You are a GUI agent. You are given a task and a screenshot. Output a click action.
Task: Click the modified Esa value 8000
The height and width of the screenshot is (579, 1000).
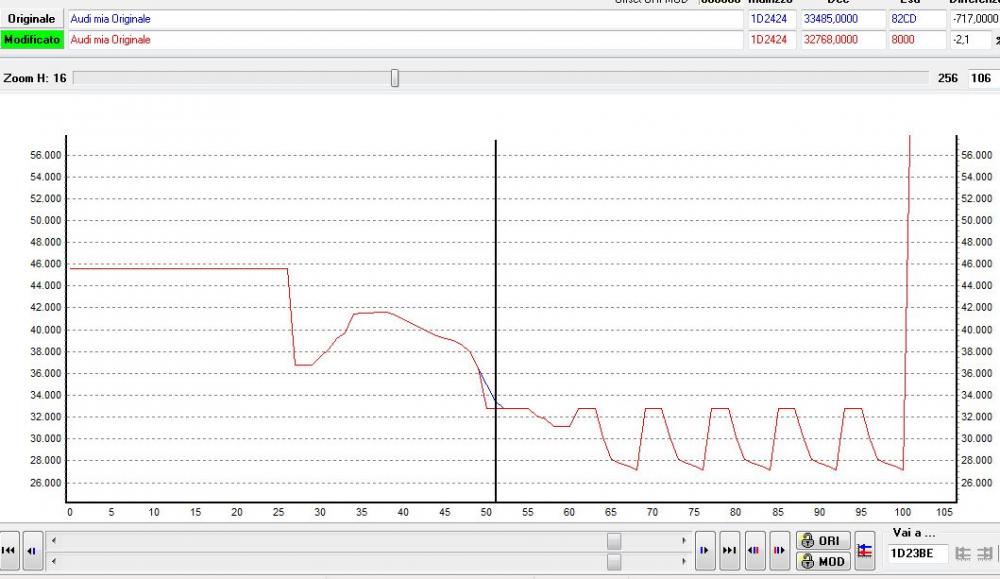coord(915,40)
